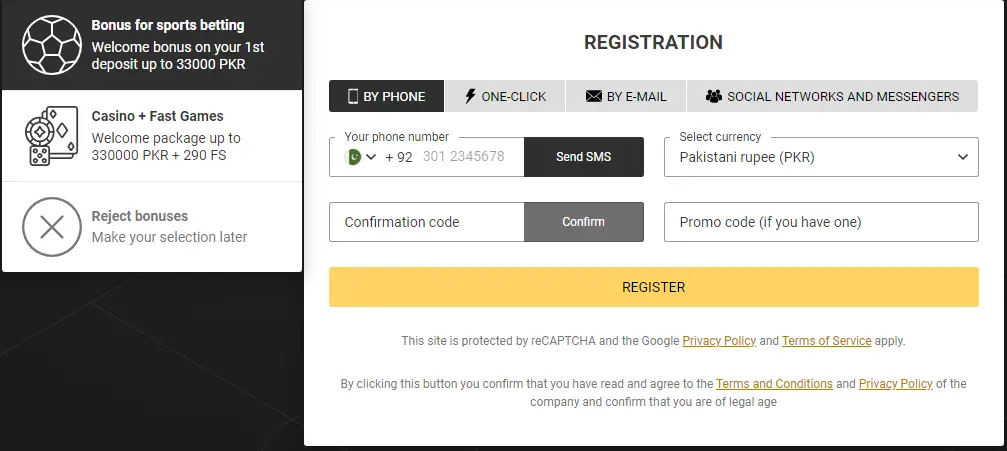This screenshot has width=1007, height=451.
Task: Expand the country code chevron
Action: click(x=371, y=157)
